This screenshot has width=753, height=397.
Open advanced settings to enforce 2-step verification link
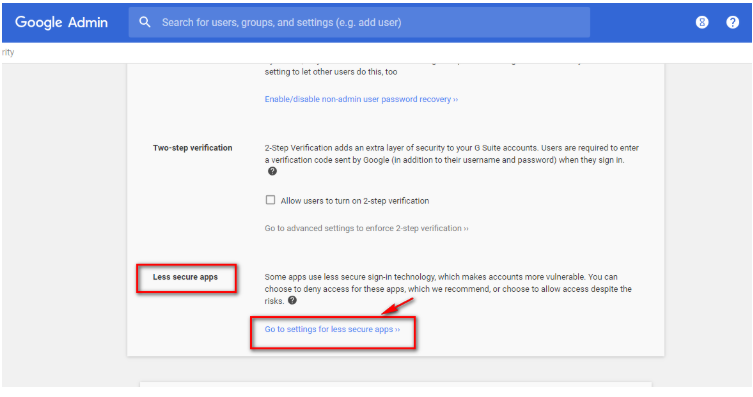(x=366, y=229)
